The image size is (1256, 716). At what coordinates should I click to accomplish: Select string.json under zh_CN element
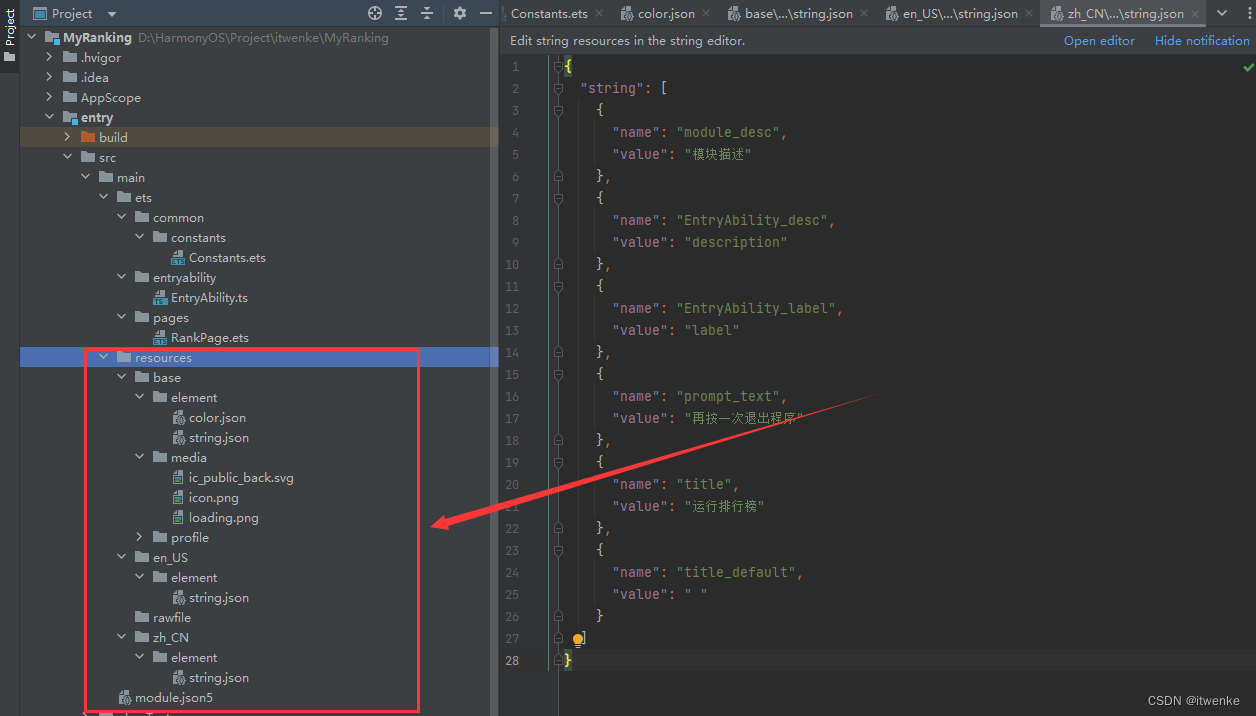(x=219, y=678)
